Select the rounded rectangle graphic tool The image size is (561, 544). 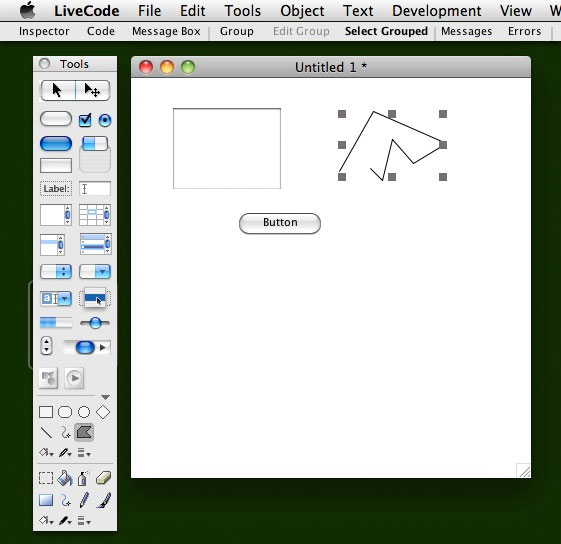point(65,412)
